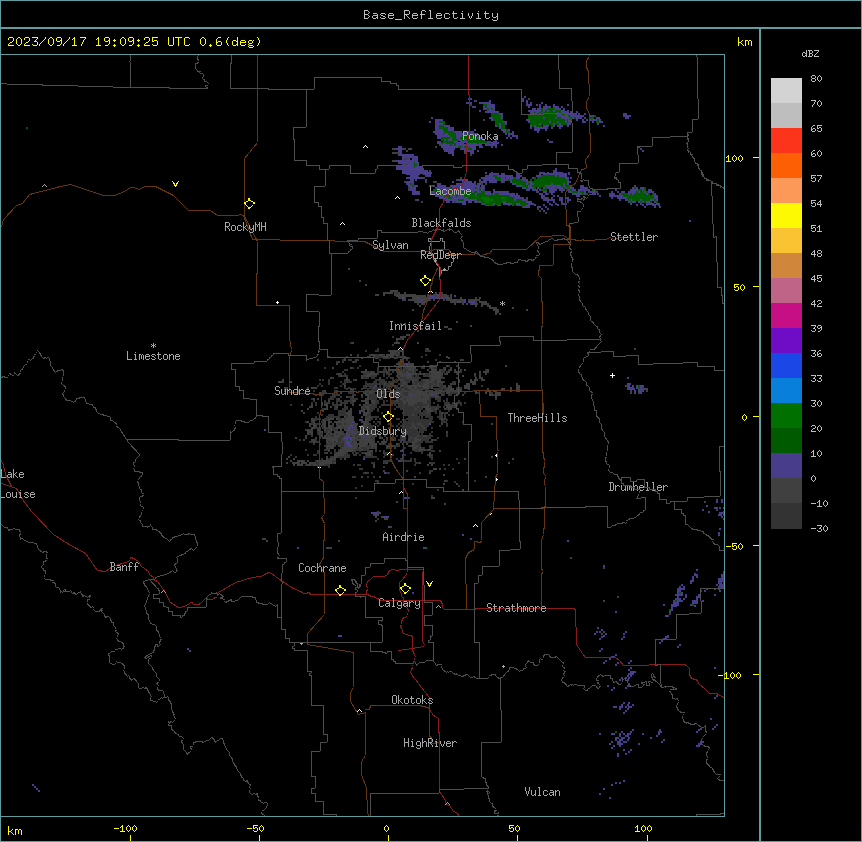
Task: Select the ThreeHills label
Action: pyautogui.click(x=537, y=418)
